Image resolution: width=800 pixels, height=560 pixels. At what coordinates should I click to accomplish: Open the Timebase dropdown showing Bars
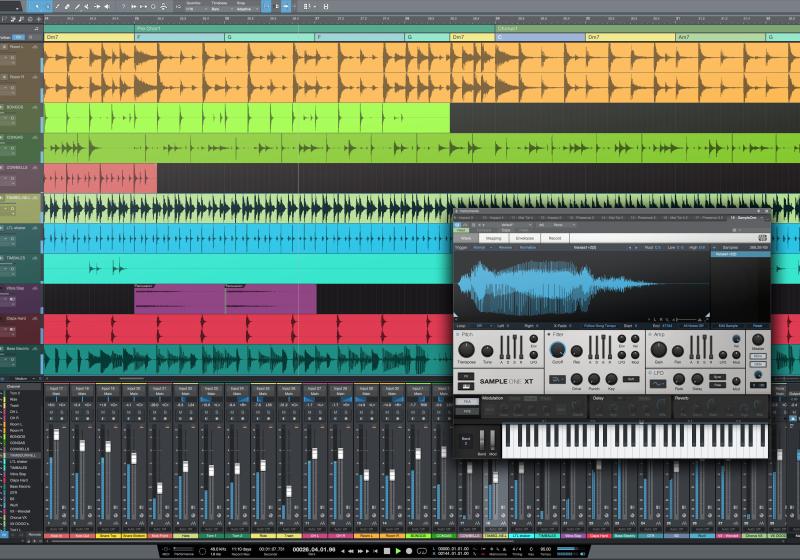[x=220, y=9]
